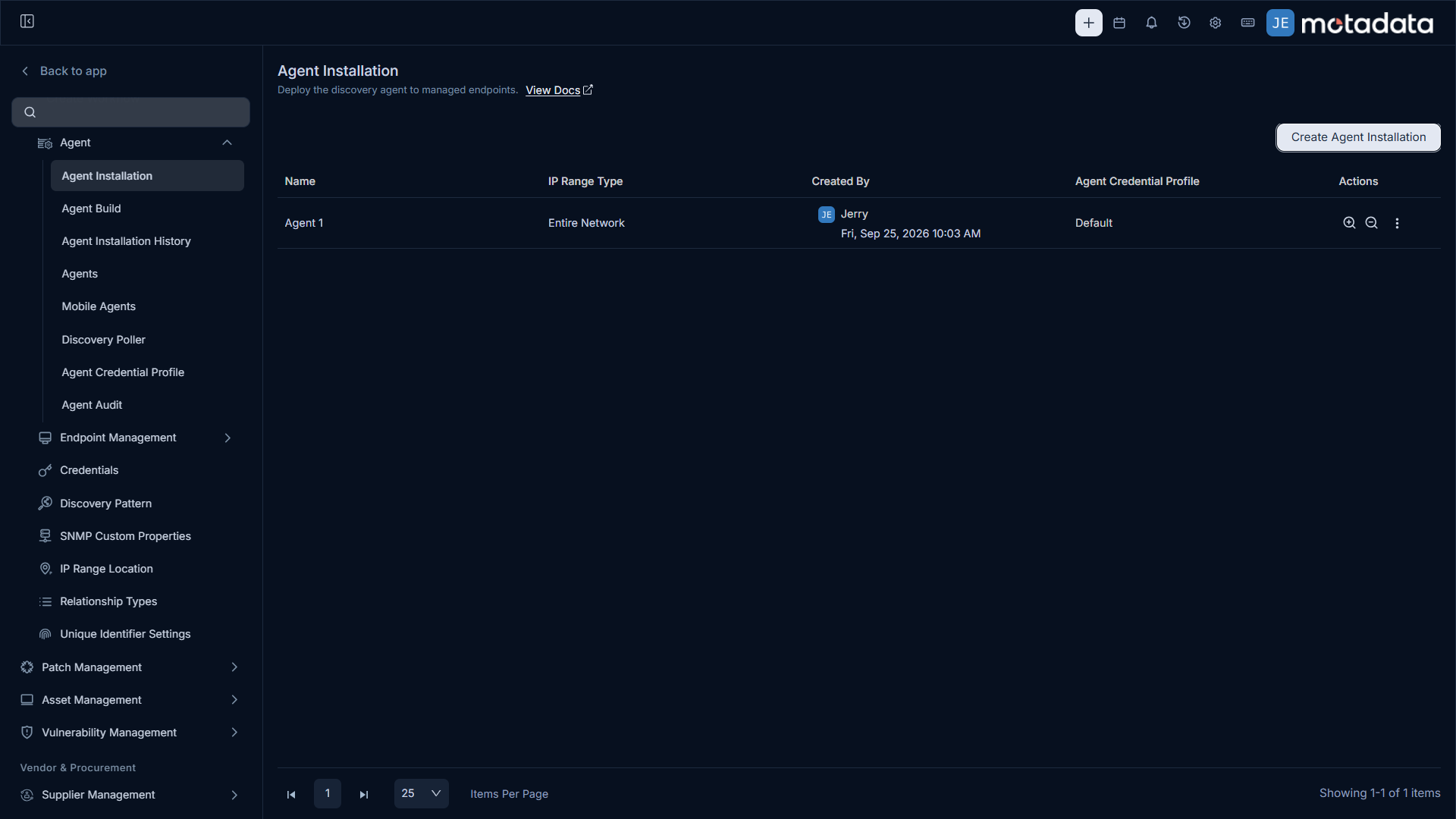
Task: Select page 1 button in pagination
Action: click(328, 793)
